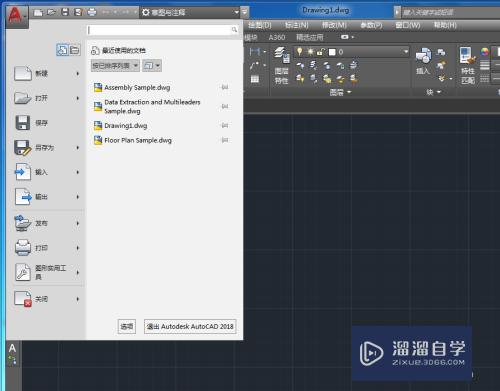Toggle Recent Documents view button
Image resolution: width=500 pixels, height=391 pixels.
[x=62, y=50]
